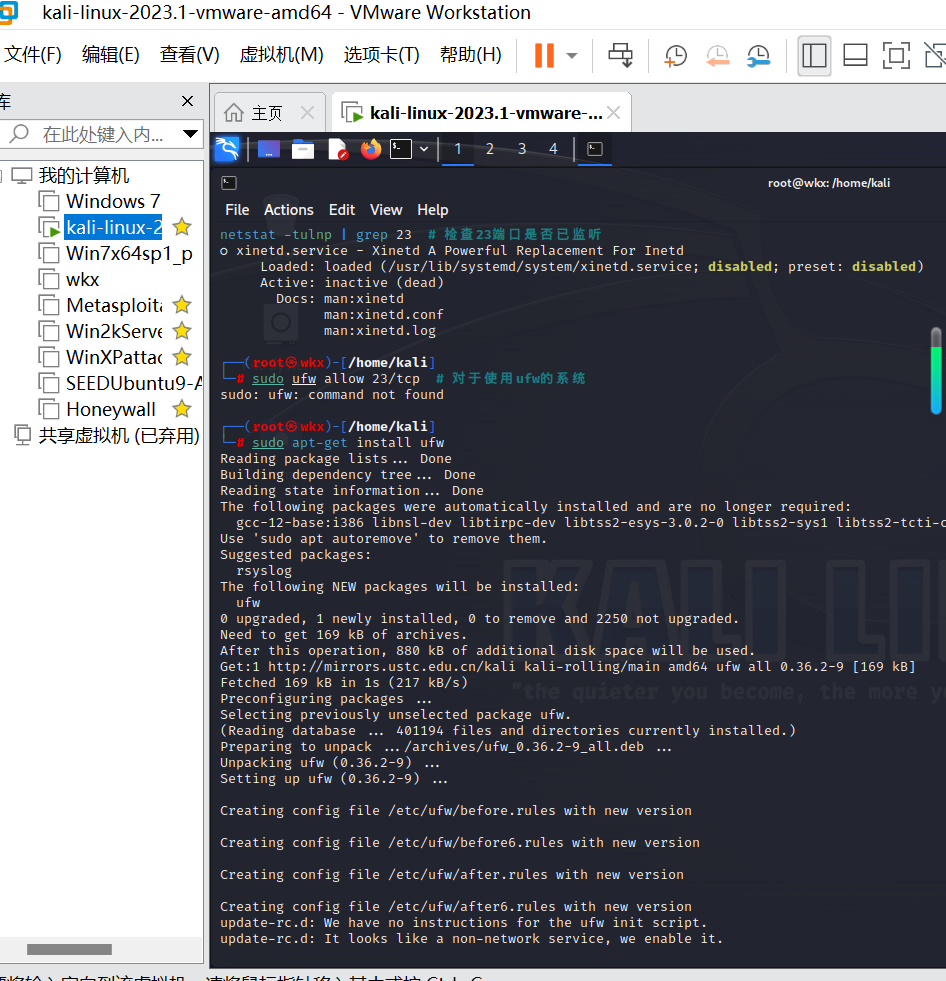
Task: Open the terminal View menu
Action: tap(386, 210)
